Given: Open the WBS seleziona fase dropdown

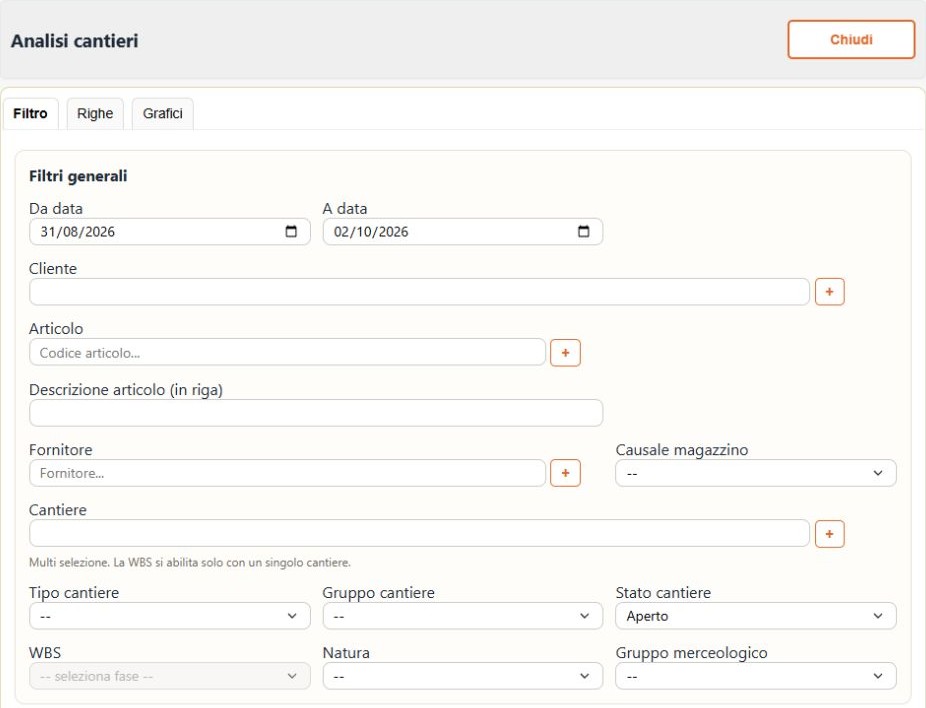Looking at the screenshot, I should tap(169, 676).
